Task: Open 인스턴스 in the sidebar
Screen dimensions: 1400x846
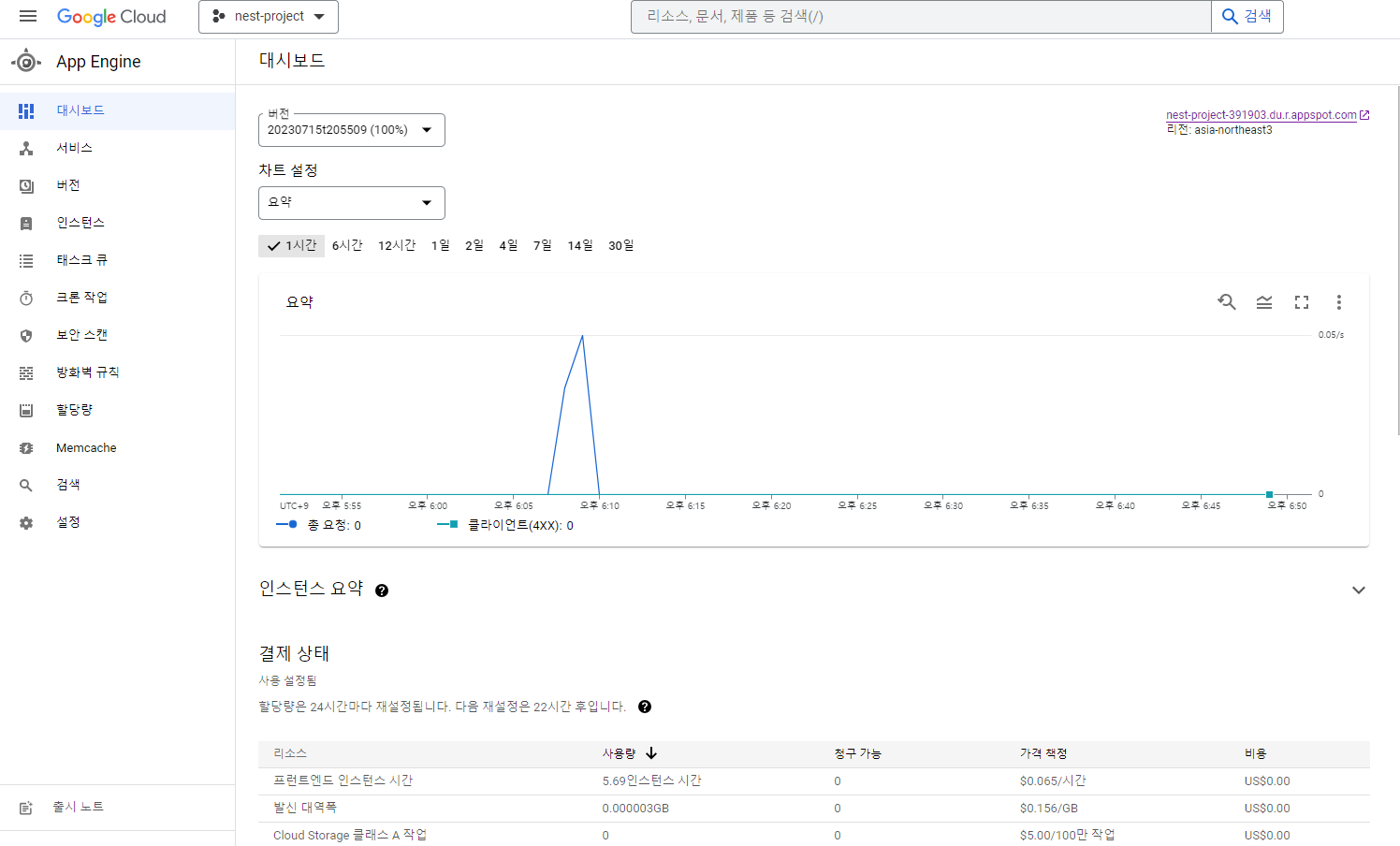Action: click(x=117, y=223)
